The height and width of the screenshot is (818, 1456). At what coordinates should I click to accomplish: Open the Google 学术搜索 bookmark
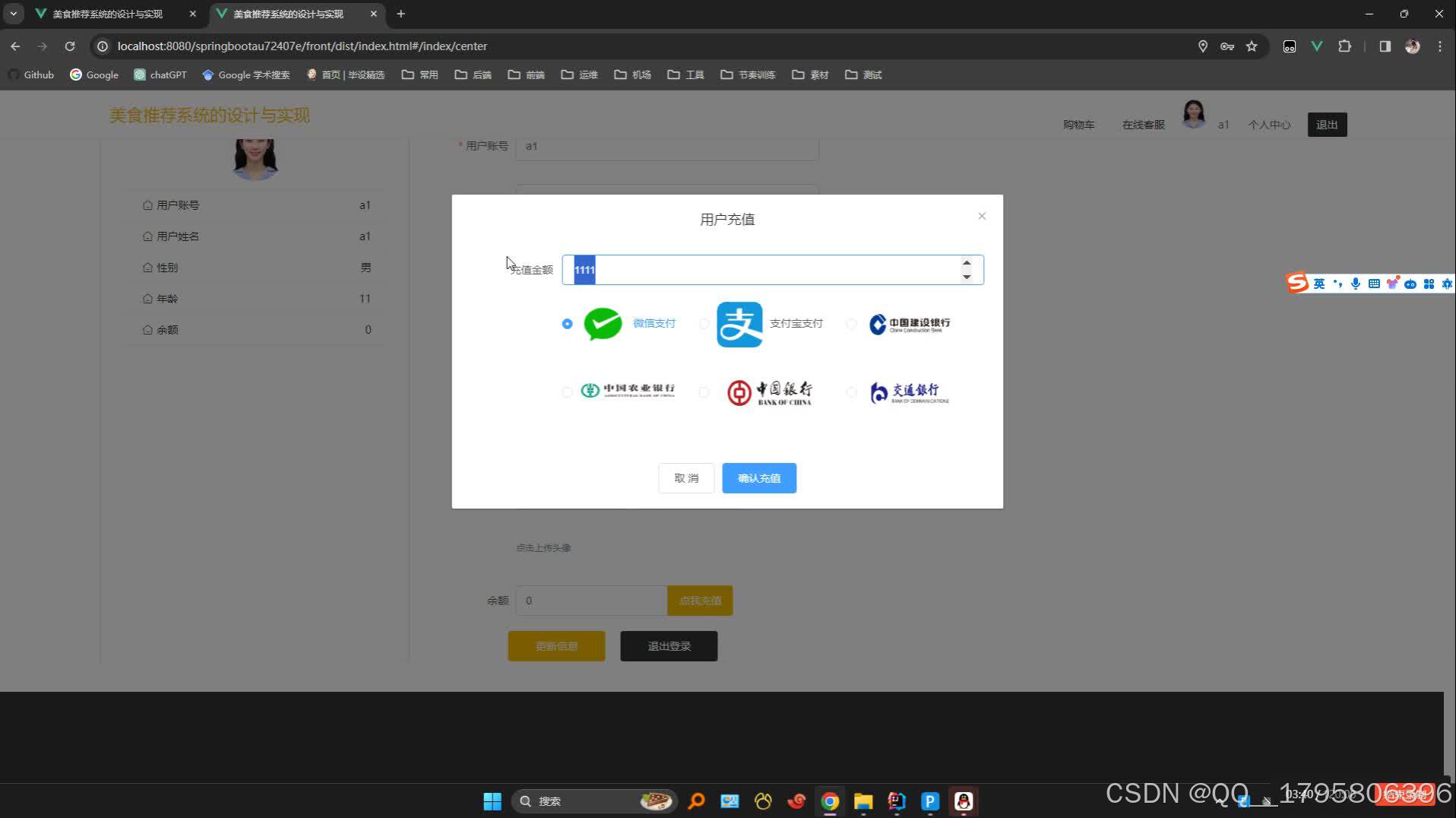click(246, 75)
